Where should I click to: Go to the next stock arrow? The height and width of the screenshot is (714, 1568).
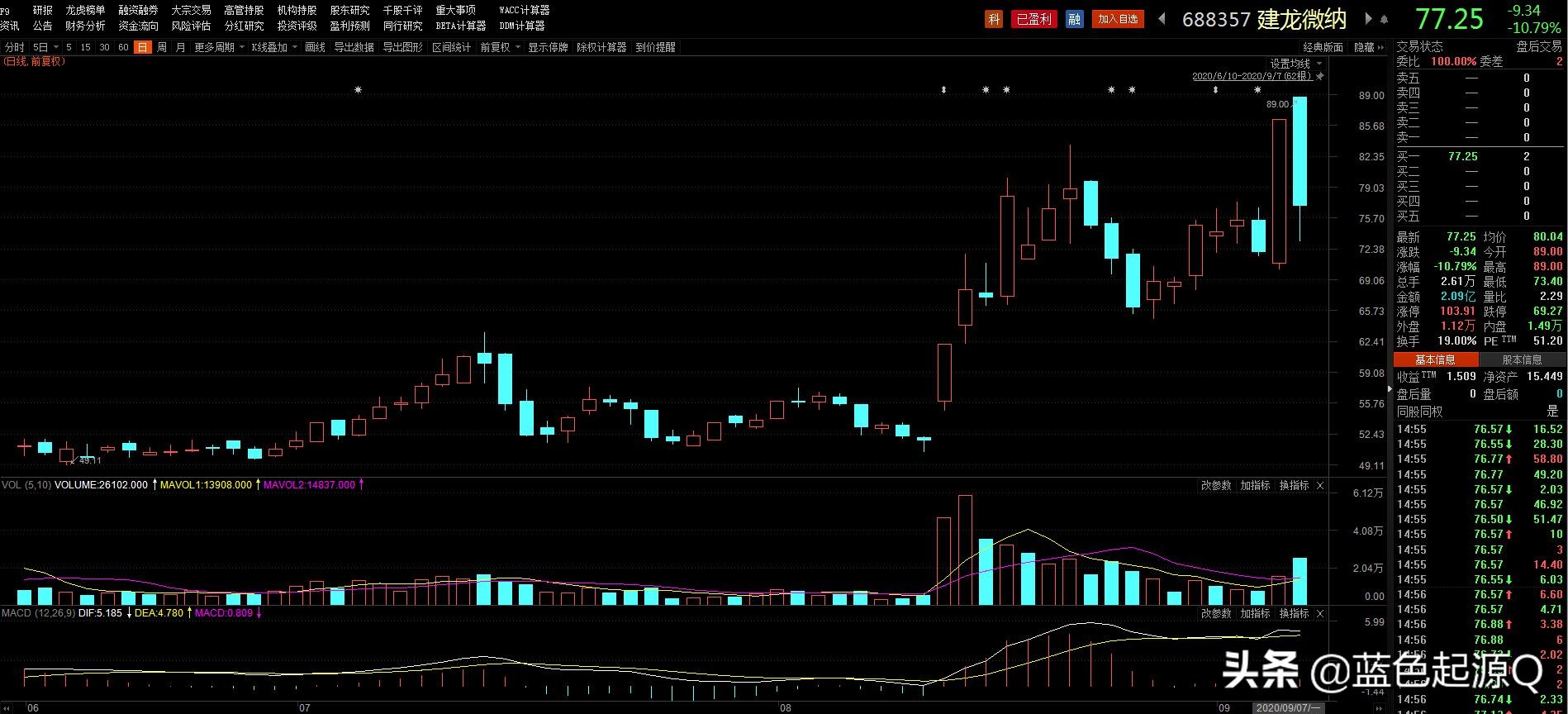1368,19
